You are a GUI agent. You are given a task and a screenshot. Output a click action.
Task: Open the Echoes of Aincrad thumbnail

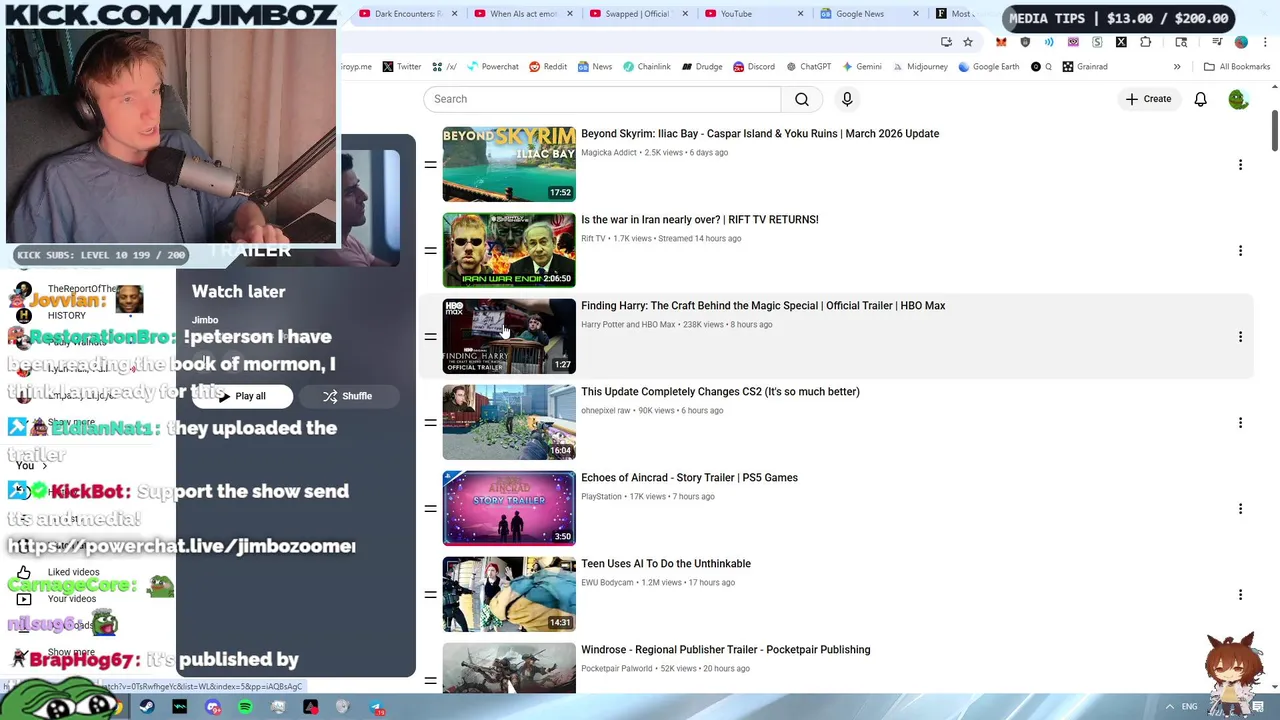coord(509,508)
